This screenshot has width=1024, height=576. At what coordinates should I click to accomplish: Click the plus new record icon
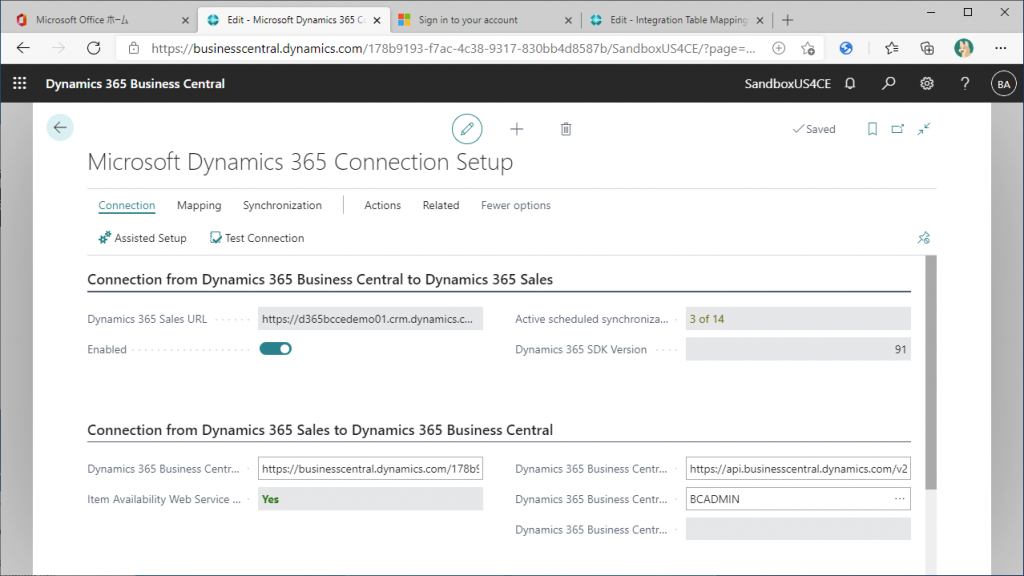click(x=517, y=129)
